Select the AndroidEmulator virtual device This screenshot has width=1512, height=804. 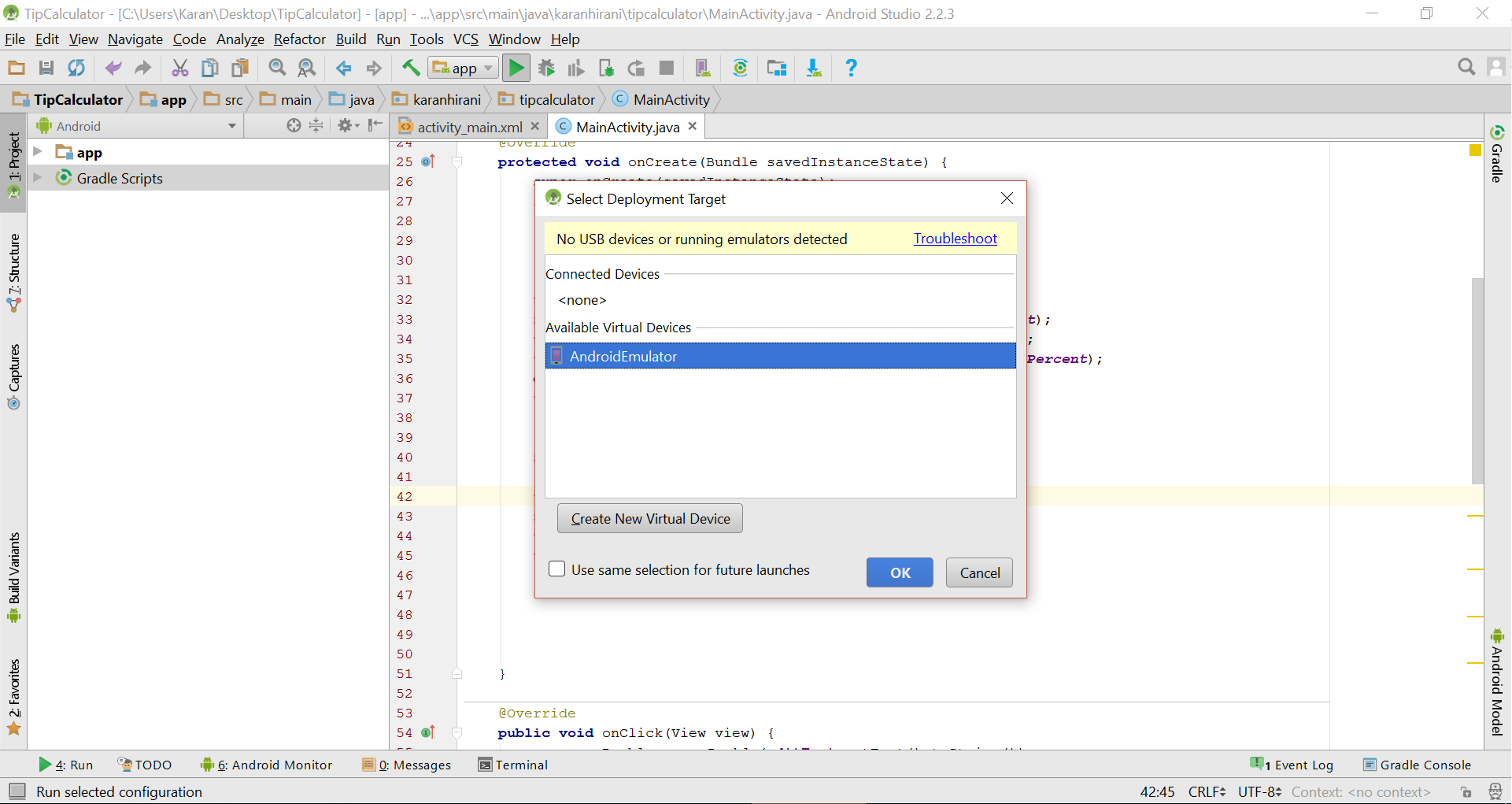tap(780, 356)
